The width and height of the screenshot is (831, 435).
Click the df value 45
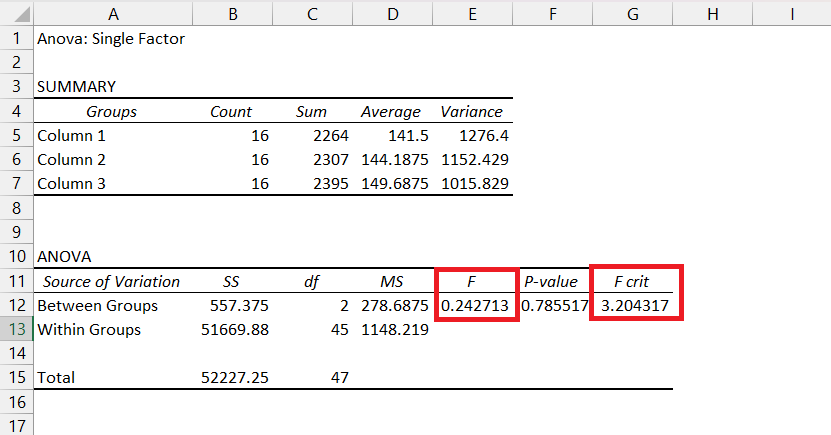pos(339,330)
